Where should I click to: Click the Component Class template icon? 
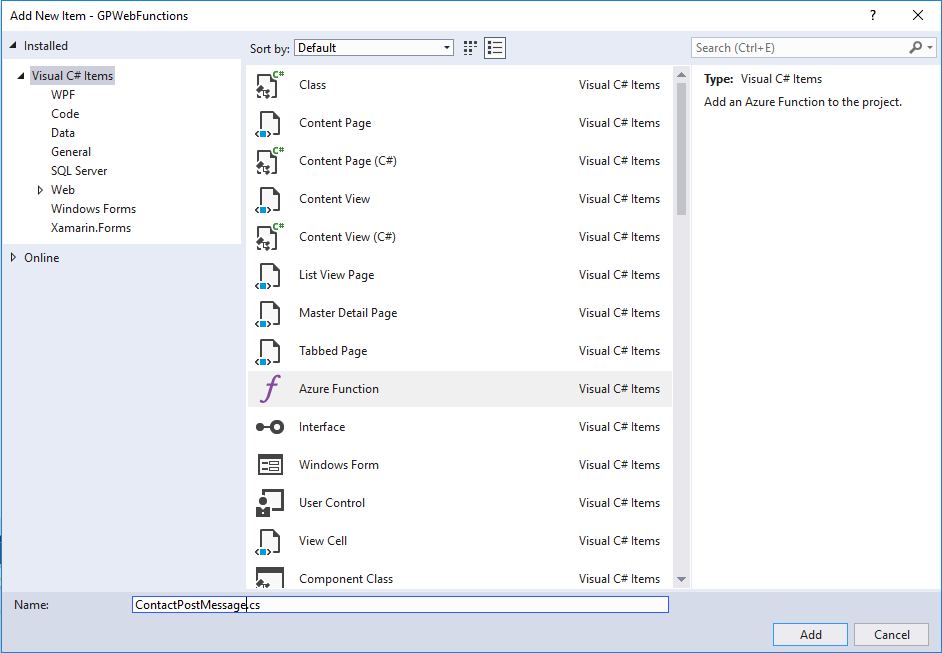(270, 577)
